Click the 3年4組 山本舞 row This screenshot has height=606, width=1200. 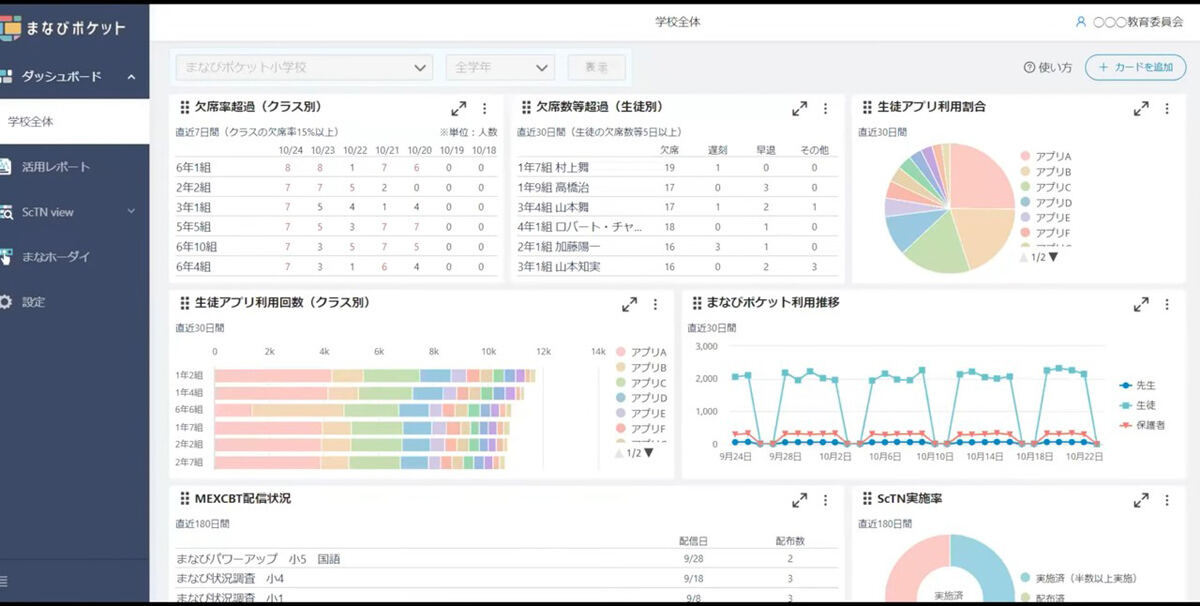click(x=677, y=207)
